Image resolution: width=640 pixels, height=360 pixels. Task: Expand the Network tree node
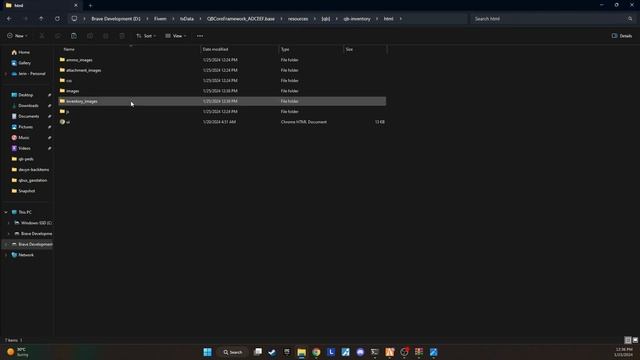(x=6, y=255)
